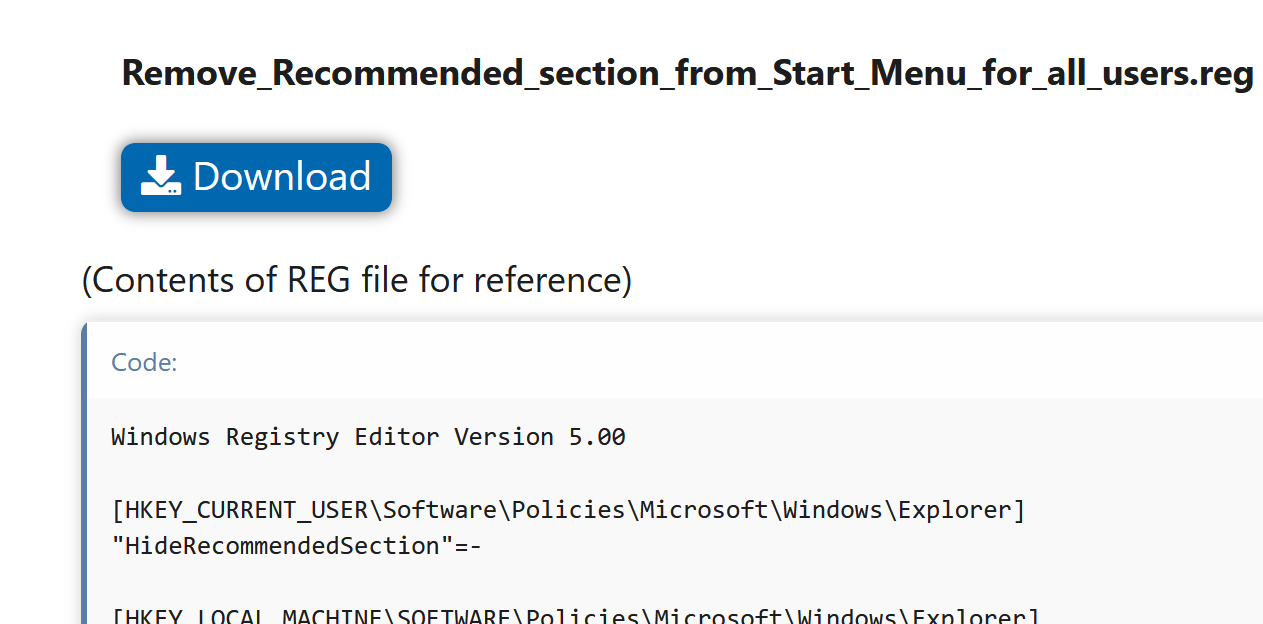
Task: Click the "5.00" version number
Action: (x=597, y=437)
